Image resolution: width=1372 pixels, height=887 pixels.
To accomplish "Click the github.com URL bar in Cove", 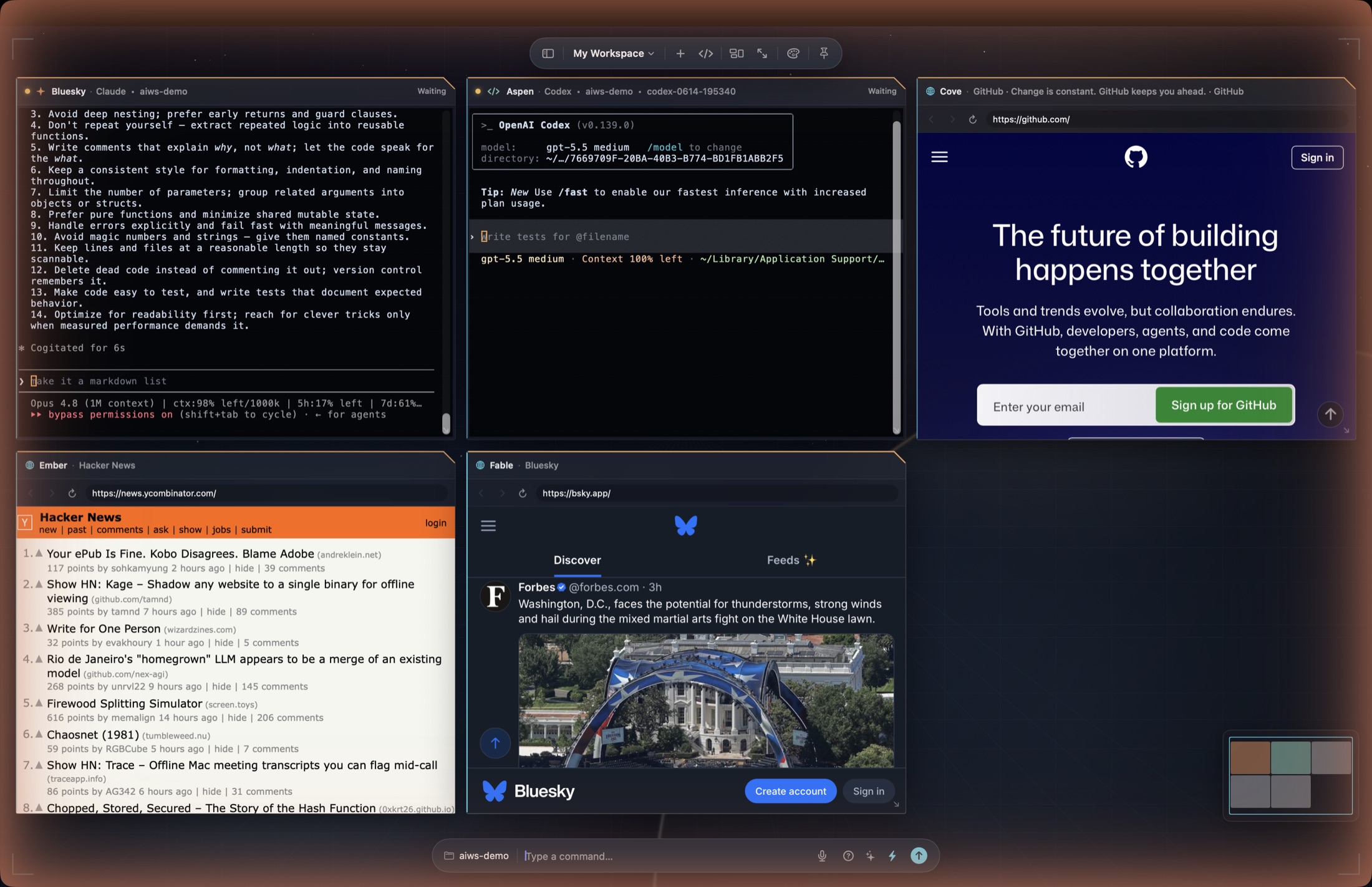I will (x=1166, y=119).
